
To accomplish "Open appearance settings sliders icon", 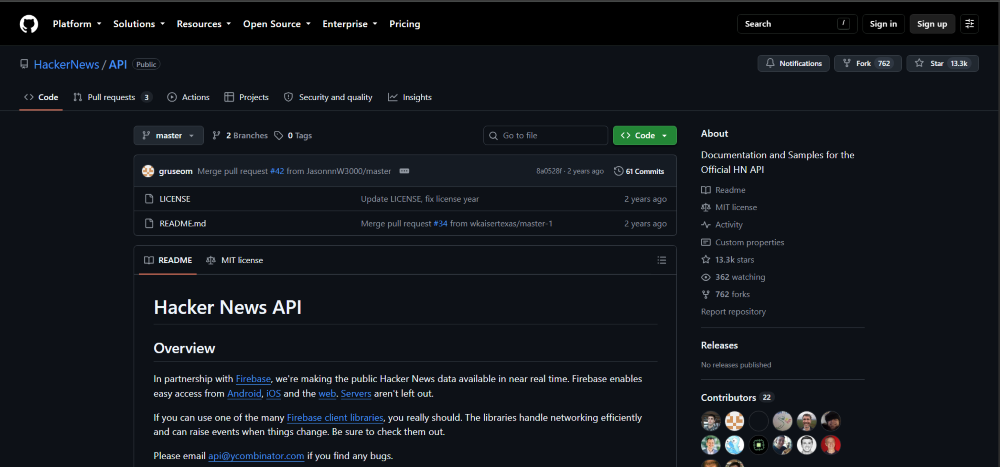I will (x=969, y=24).
